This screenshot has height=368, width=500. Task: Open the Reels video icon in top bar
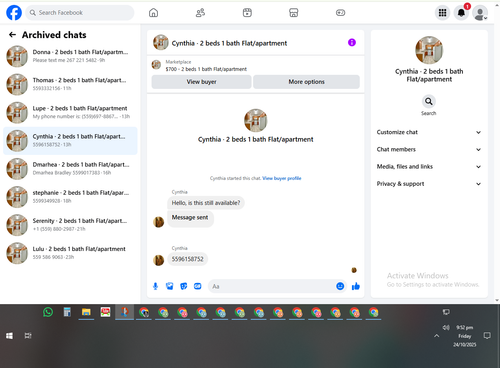click(247, 13)
